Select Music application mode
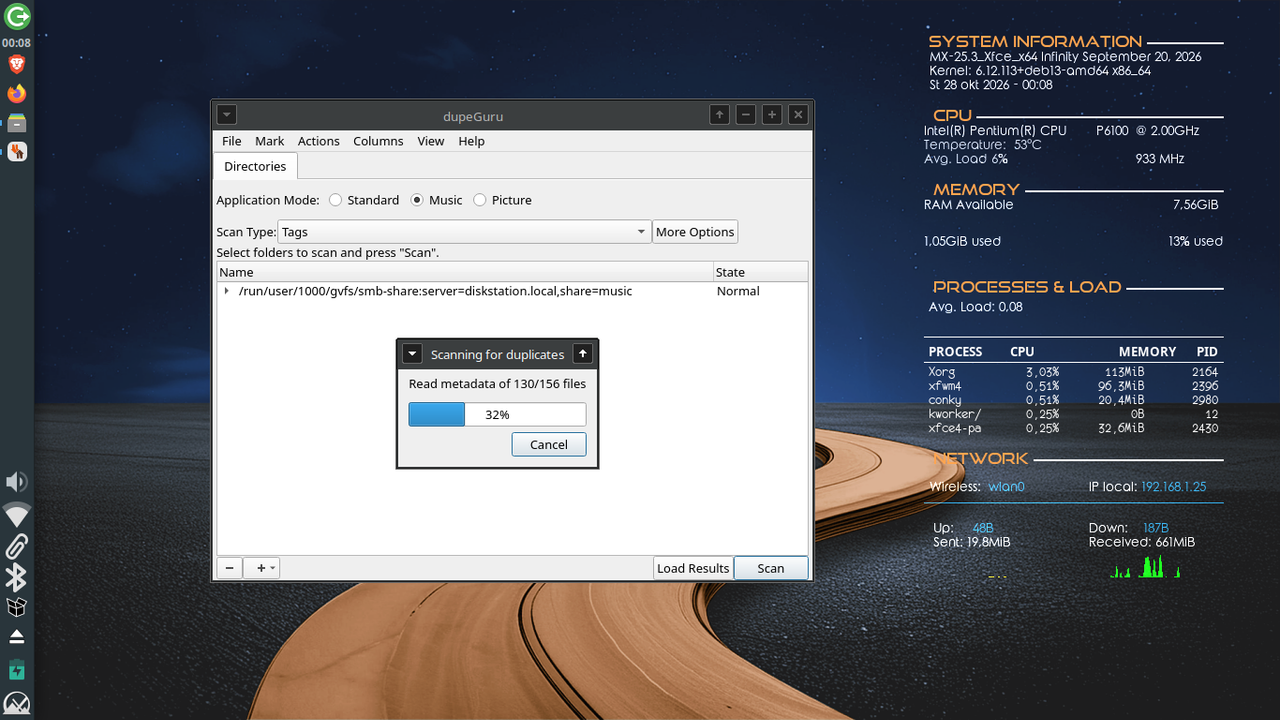Image resolution: width=1280 pixels, height=720 pixels. tap(437, 200)
